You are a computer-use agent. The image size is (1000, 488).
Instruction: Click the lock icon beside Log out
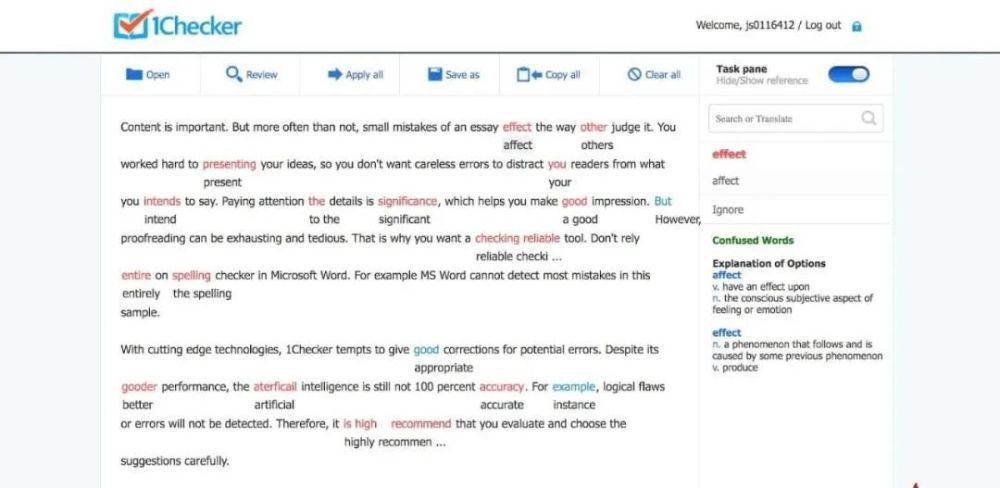857,27
